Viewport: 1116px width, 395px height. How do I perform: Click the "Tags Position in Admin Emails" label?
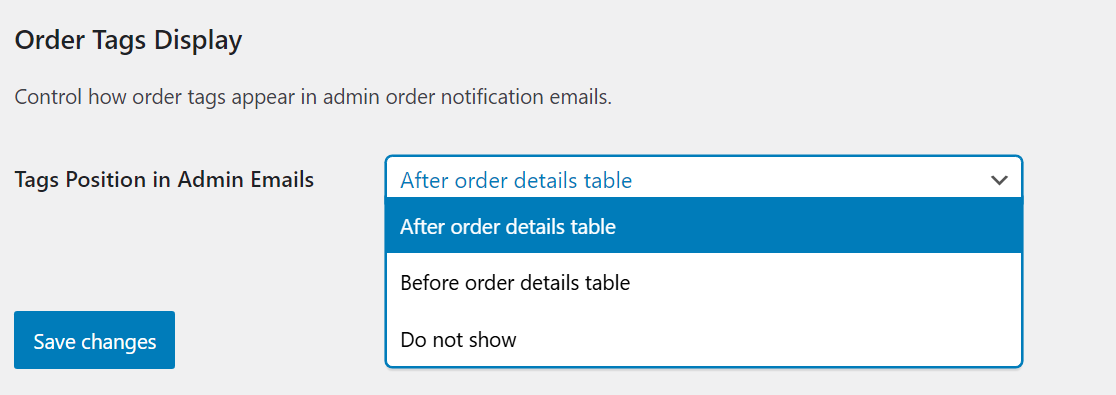click(x=164, y=180)
